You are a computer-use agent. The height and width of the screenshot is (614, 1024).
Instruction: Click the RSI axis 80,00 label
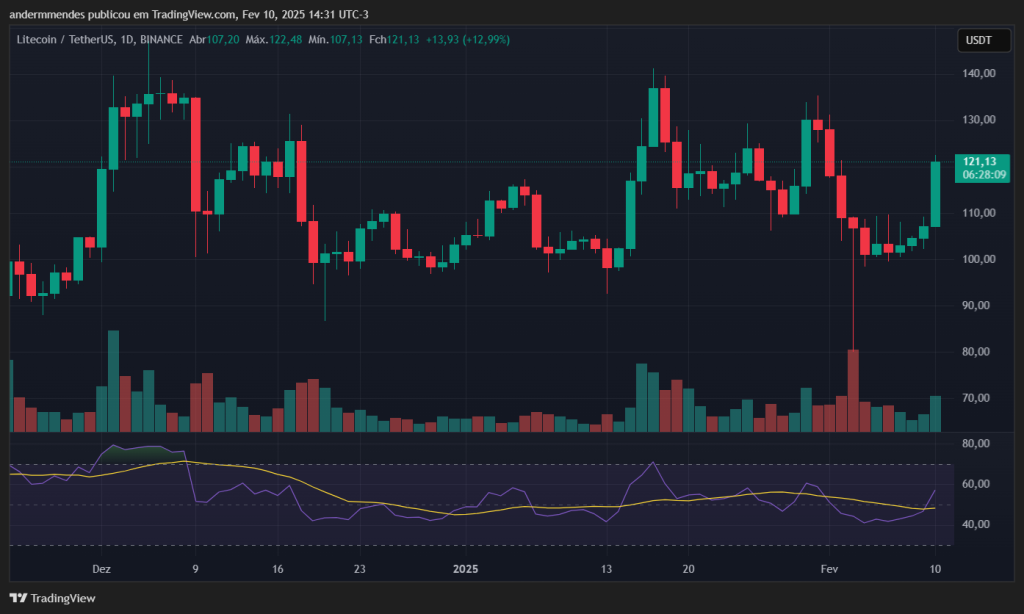tap(976, 444)
